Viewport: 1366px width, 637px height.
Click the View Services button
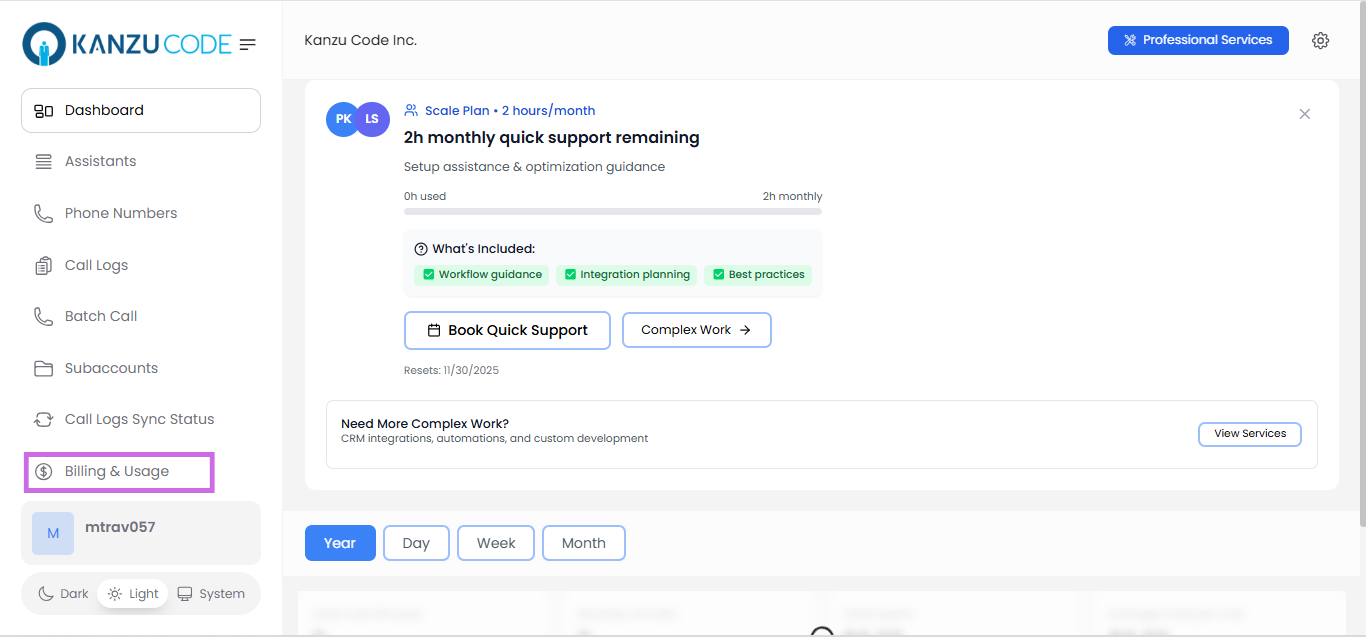point(1250,434)
